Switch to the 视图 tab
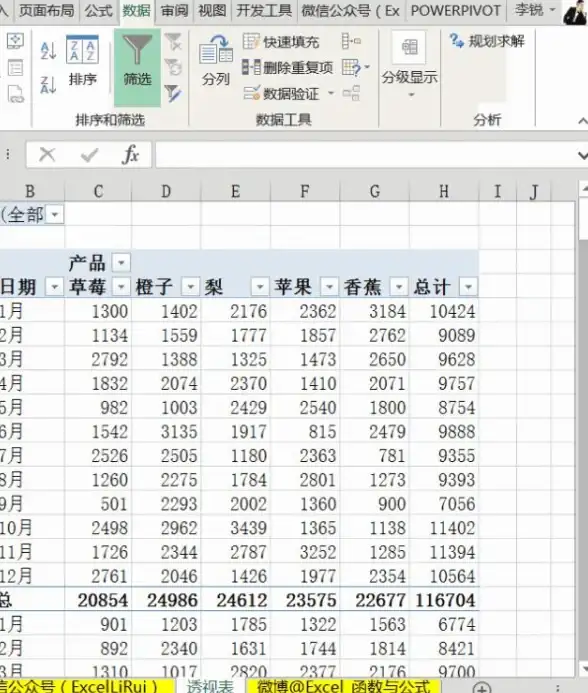588x693 pixels. (x=212, y=10)
